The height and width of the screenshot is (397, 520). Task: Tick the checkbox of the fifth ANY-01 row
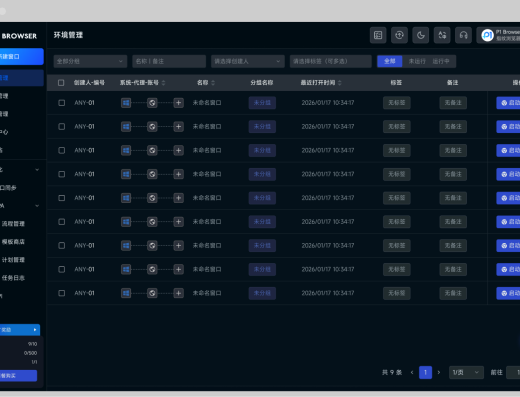[62, 198]
